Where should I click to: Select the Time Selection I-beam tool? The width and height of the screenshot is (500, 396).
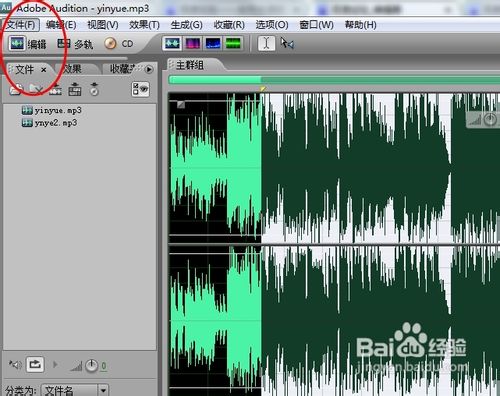[266, 43]
